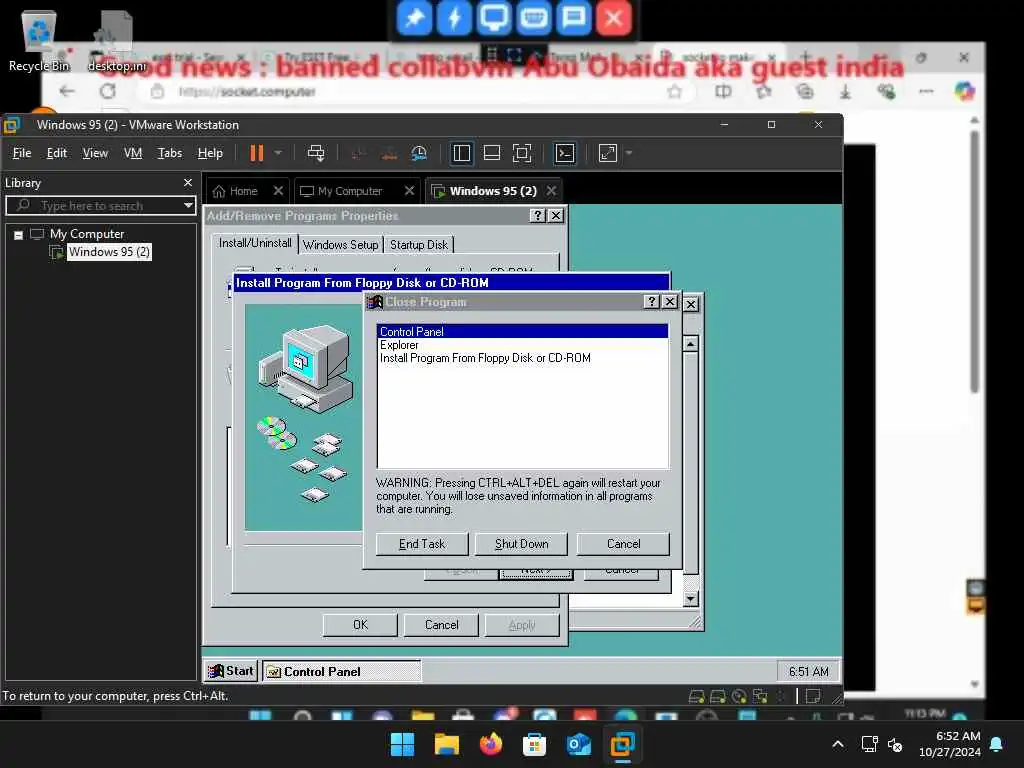The width and height of the screenshot is (1024, 768).
Task: Open the console view icon in the VMware toolbar
Action: pos(565,153)
